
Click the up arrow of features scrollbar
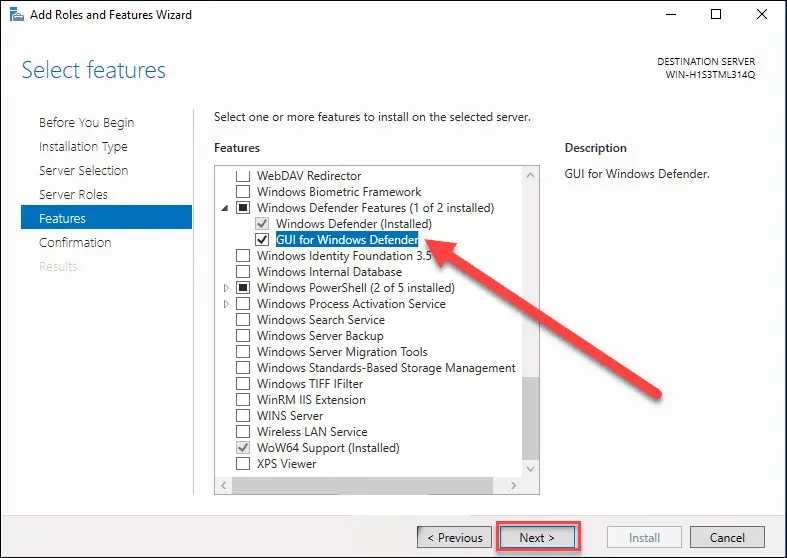point(531,175)
